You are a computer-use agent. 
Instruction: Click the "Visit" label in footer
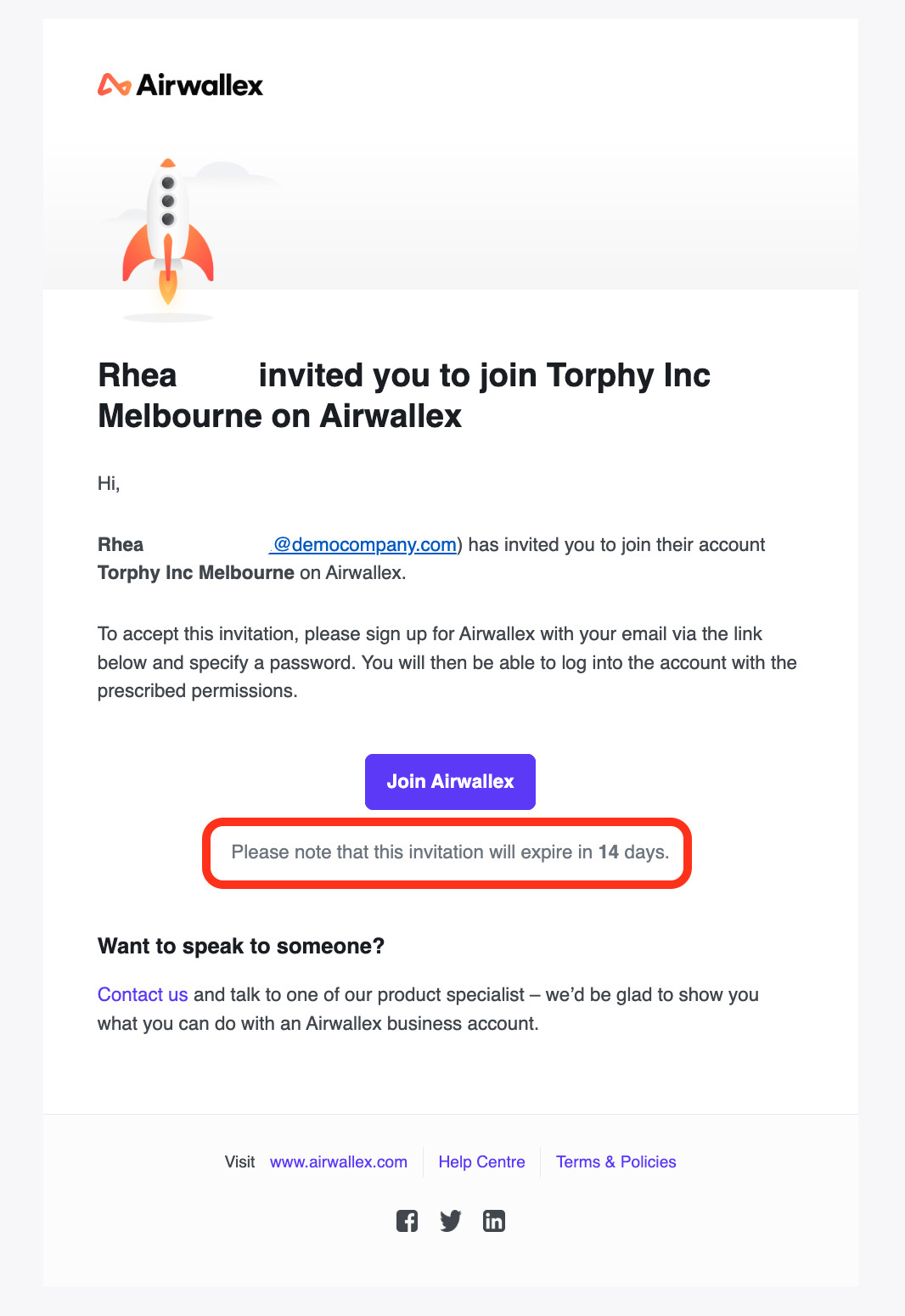(x=239, y=1161)
